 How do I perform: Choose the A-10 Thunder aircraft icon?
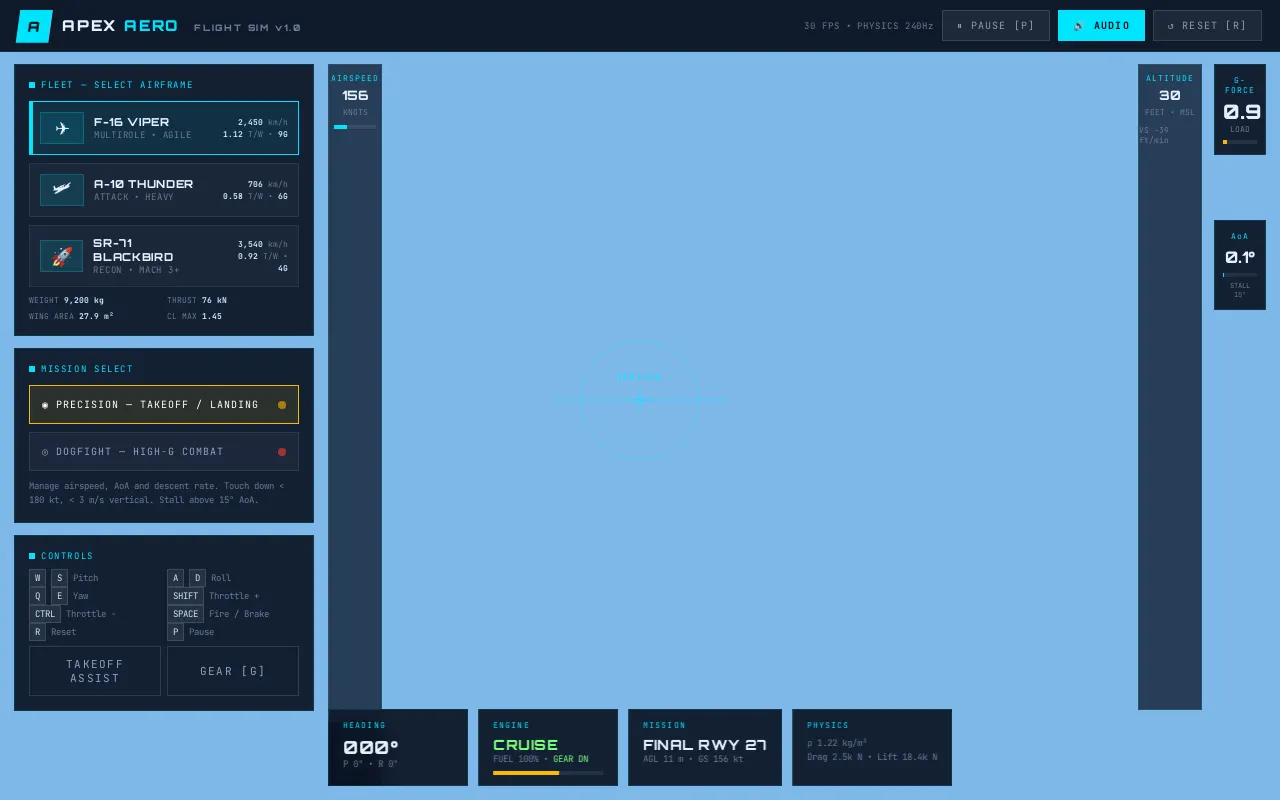click(62, 190)
